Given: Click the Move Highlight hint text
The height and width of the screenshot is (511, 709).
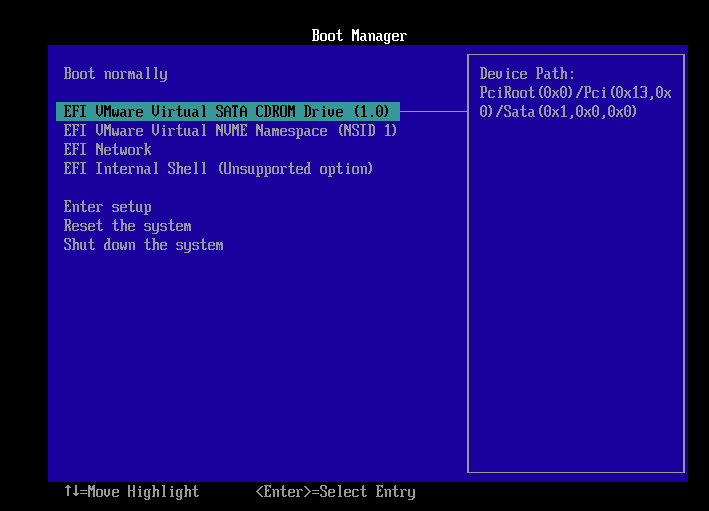Looking at the screenshot, I should pyautogui.click(x=132, y=492).
